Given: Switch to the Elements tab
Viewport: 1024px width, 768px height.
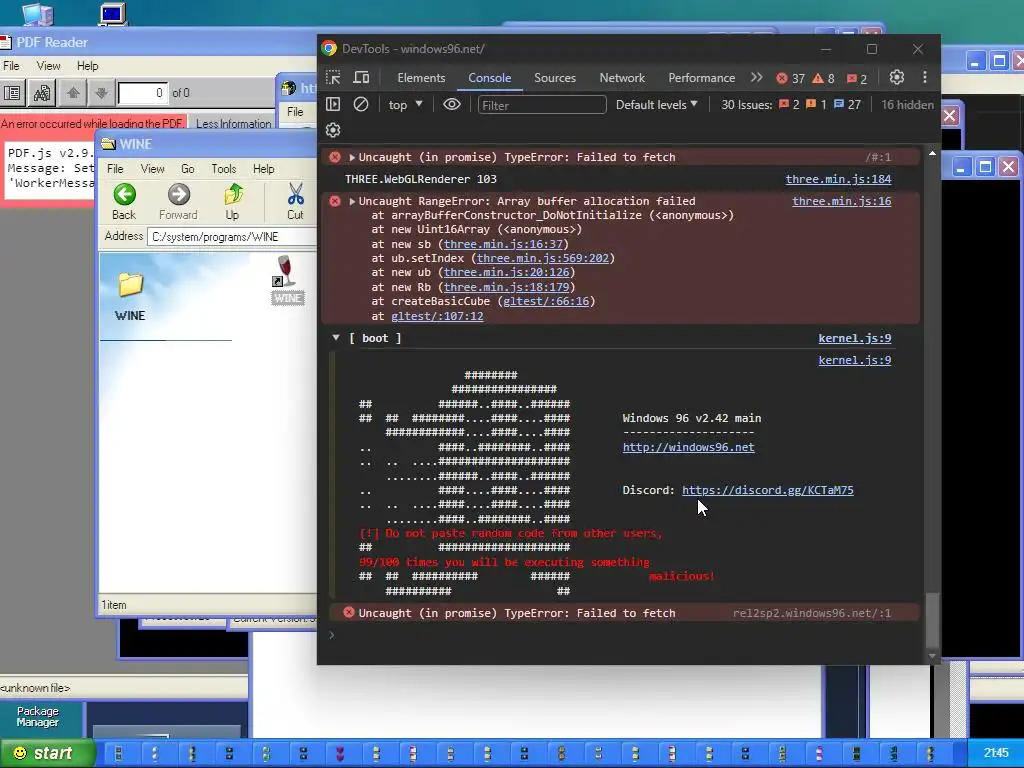Looking at the screenshot, I should point(421,78).
